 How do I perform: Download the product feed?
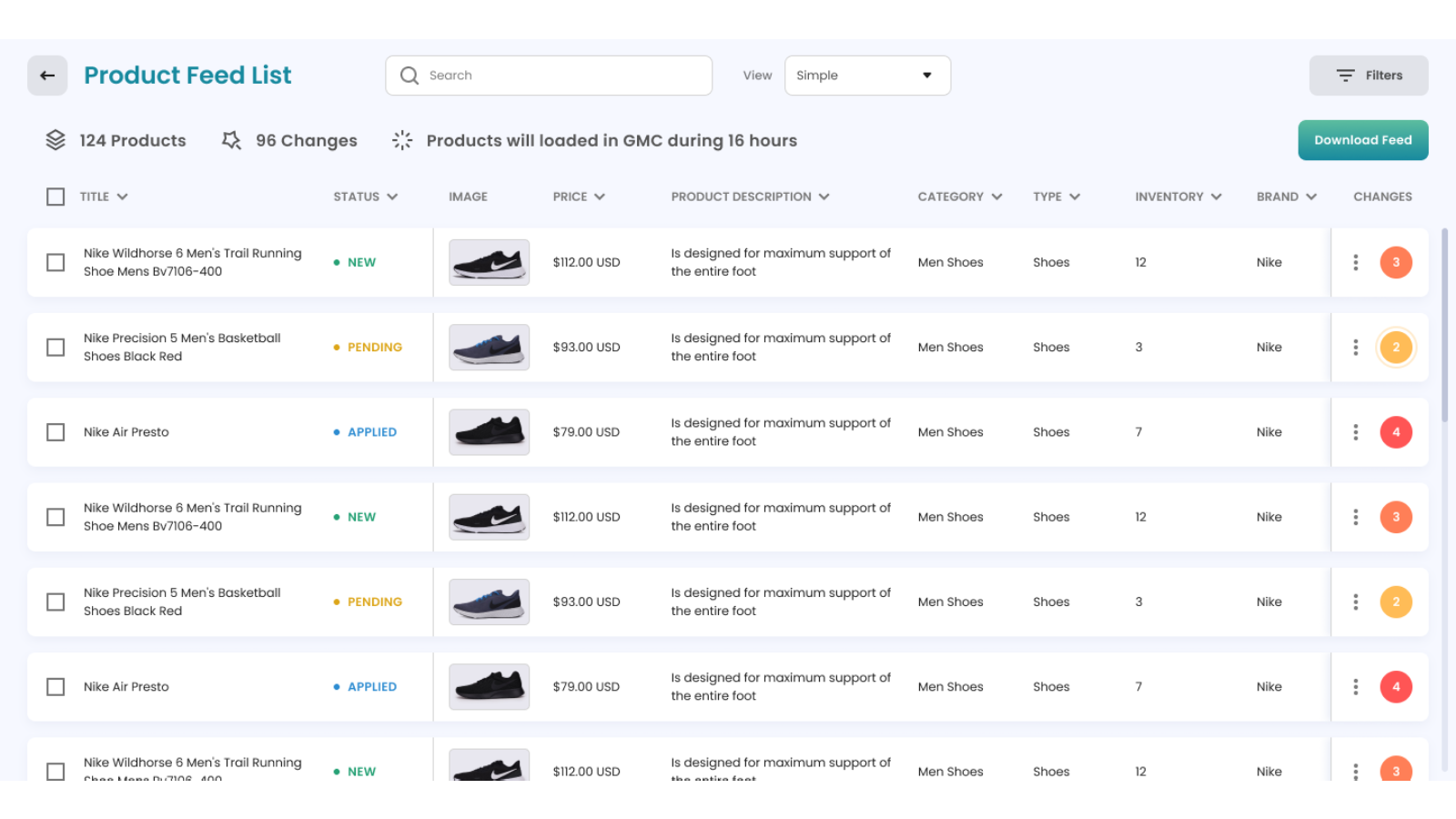(1363, 140)
